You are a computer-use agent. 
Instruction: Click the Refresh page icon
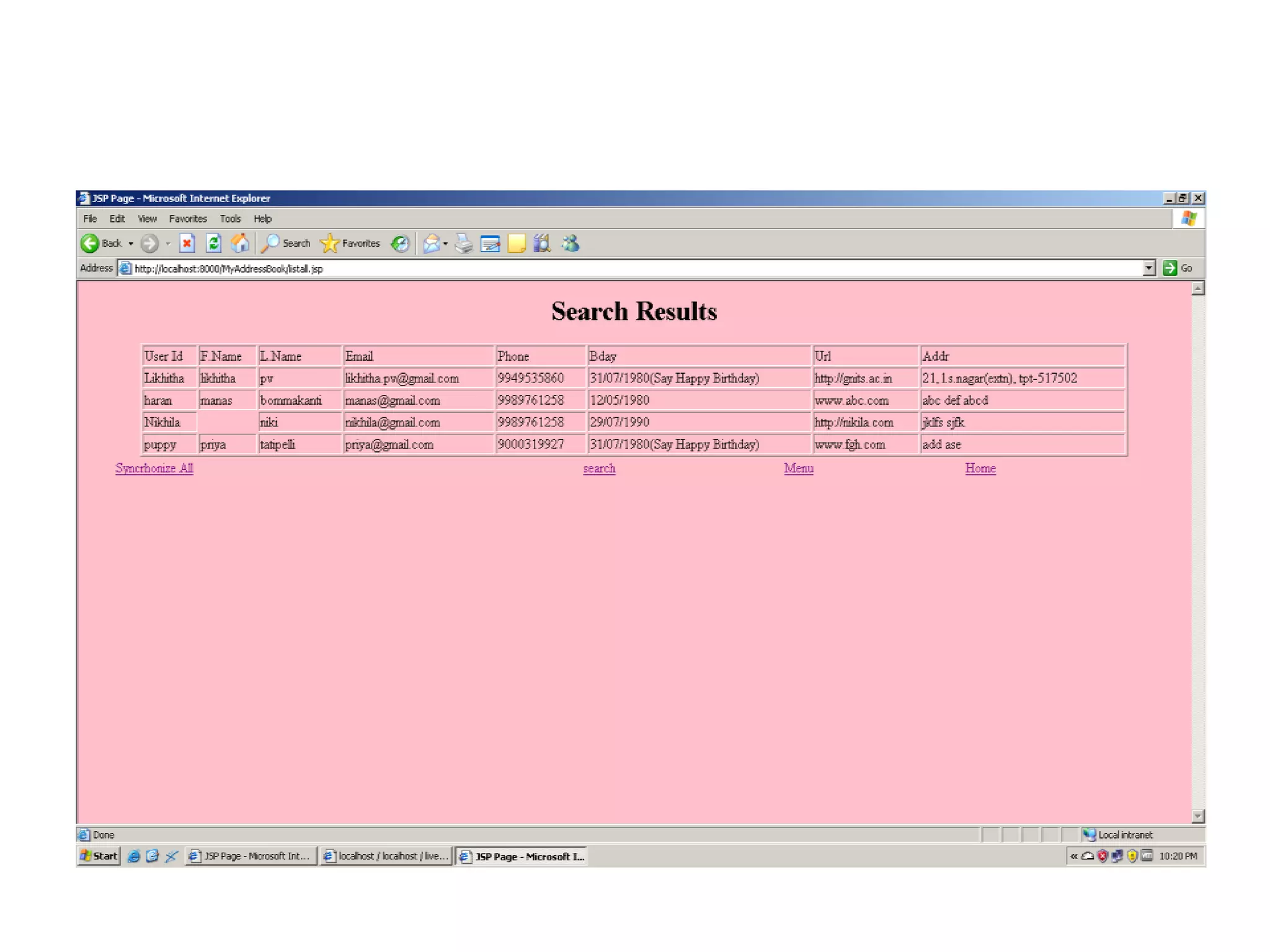(x=213, y=243)
